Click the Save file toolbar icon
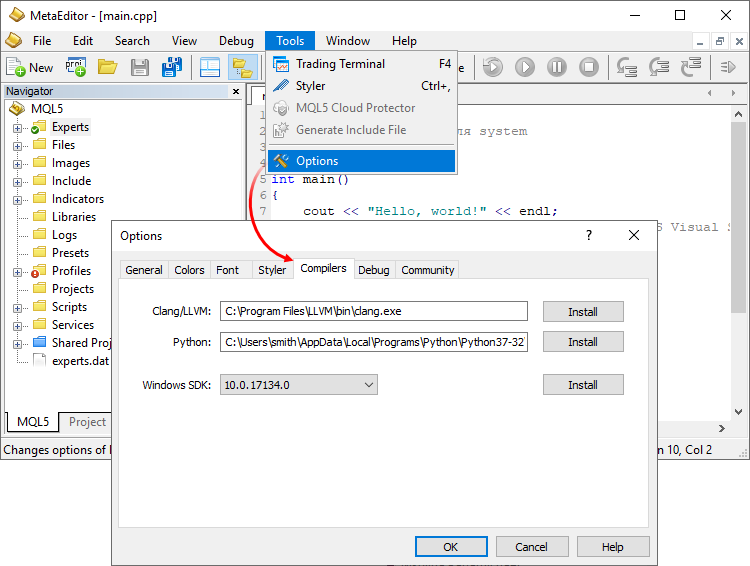Image resolution: width=750 pixels, height=566 pixels. [140, 67]
